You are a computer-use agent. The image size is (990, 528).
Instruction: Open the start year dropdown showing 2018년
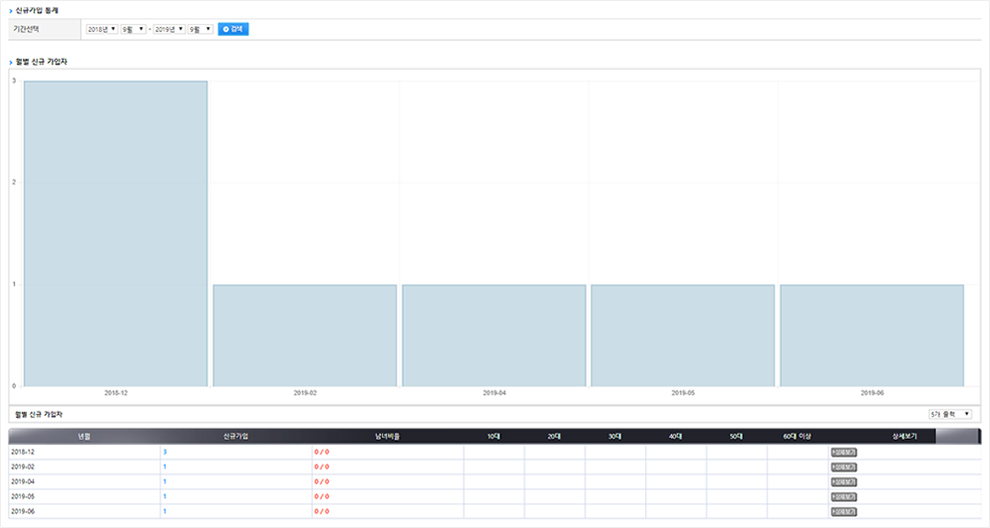click(102, 29)
